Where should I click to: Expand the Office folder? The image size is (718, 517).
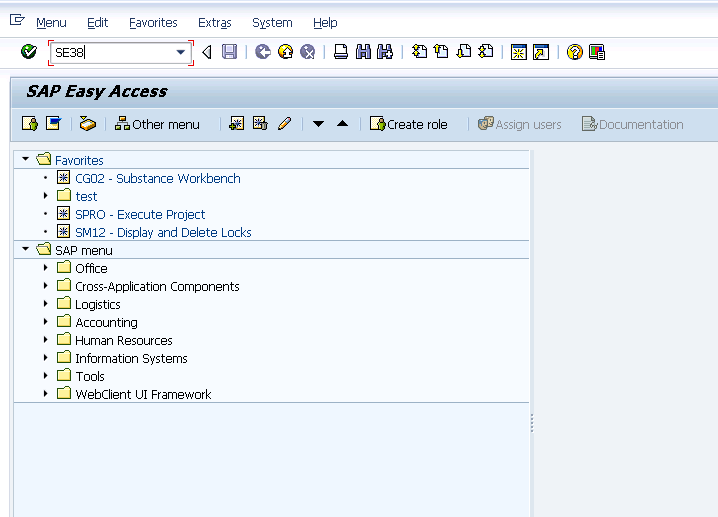click(45, 267)
